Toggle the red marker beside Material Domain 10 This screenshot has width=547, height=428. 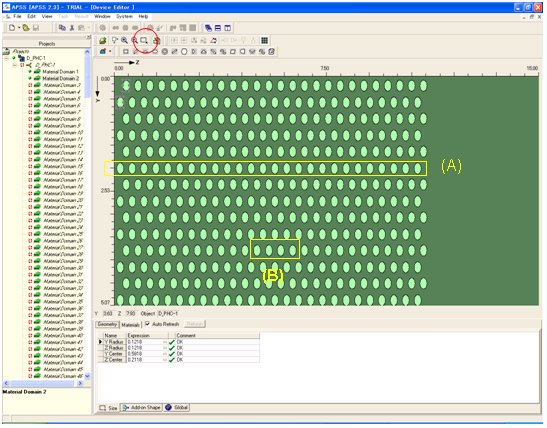pos(30,133)
